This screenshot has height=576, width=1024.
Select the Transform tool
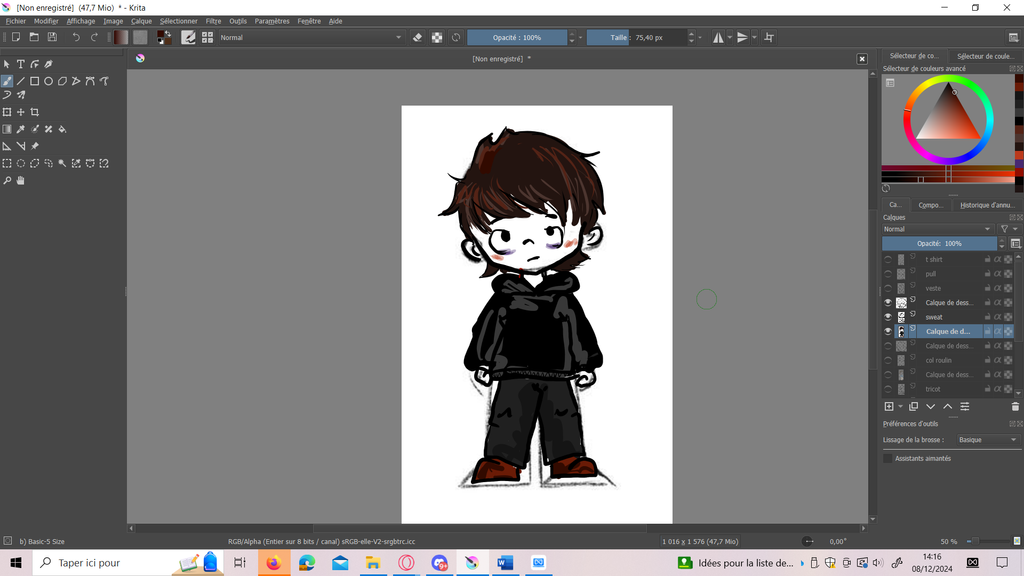[x=7, y=112]
